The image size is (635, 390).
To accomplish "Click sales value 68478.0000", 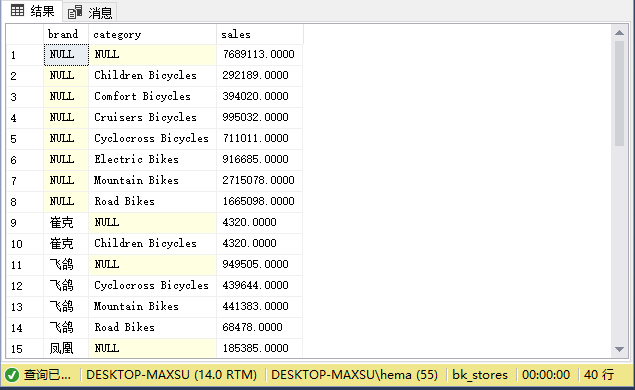I will 260,328.
